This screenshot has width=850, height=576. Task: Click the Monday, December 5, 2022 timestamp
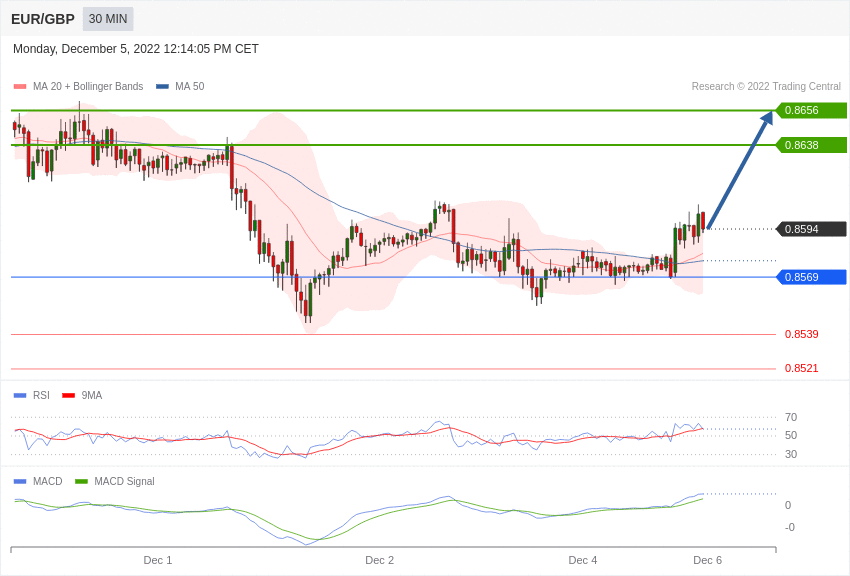[x=136, y=49]
